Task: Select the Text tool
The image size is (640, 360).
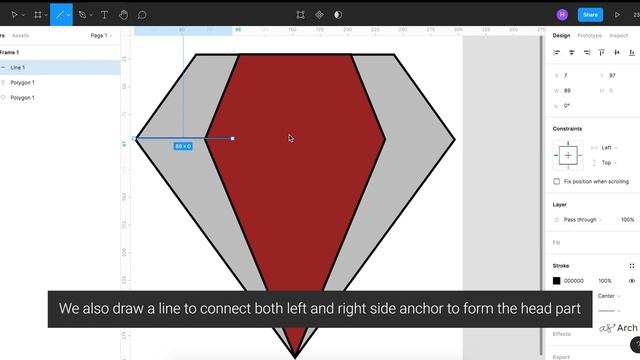Action: coord(104,15)
